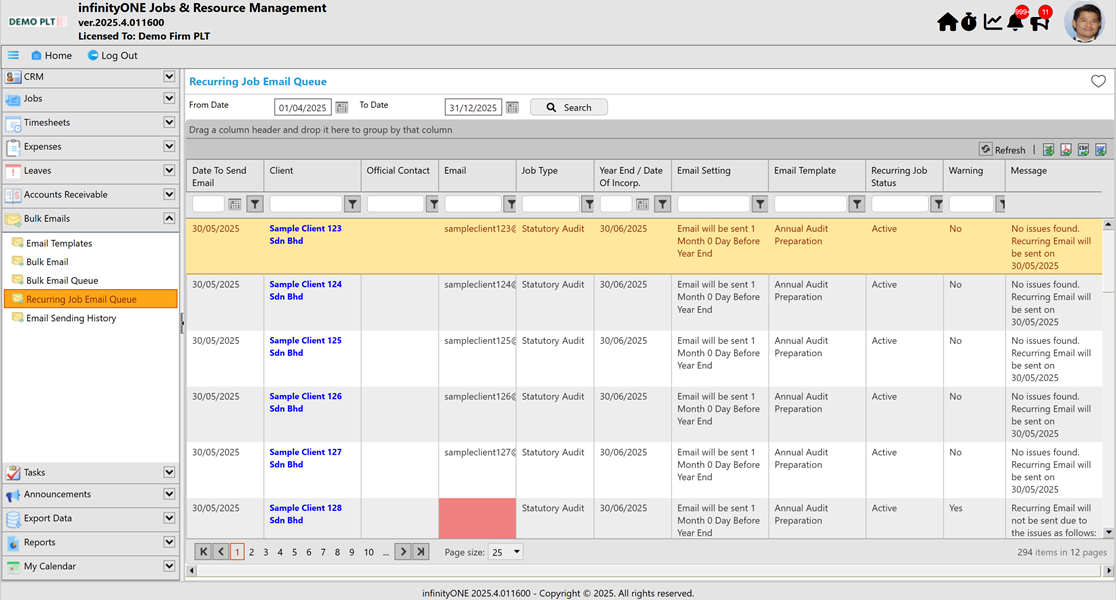Go to page 2 in the pagination bar
The width and height of the screenshot is (1116, 600).
click(251, 551)
